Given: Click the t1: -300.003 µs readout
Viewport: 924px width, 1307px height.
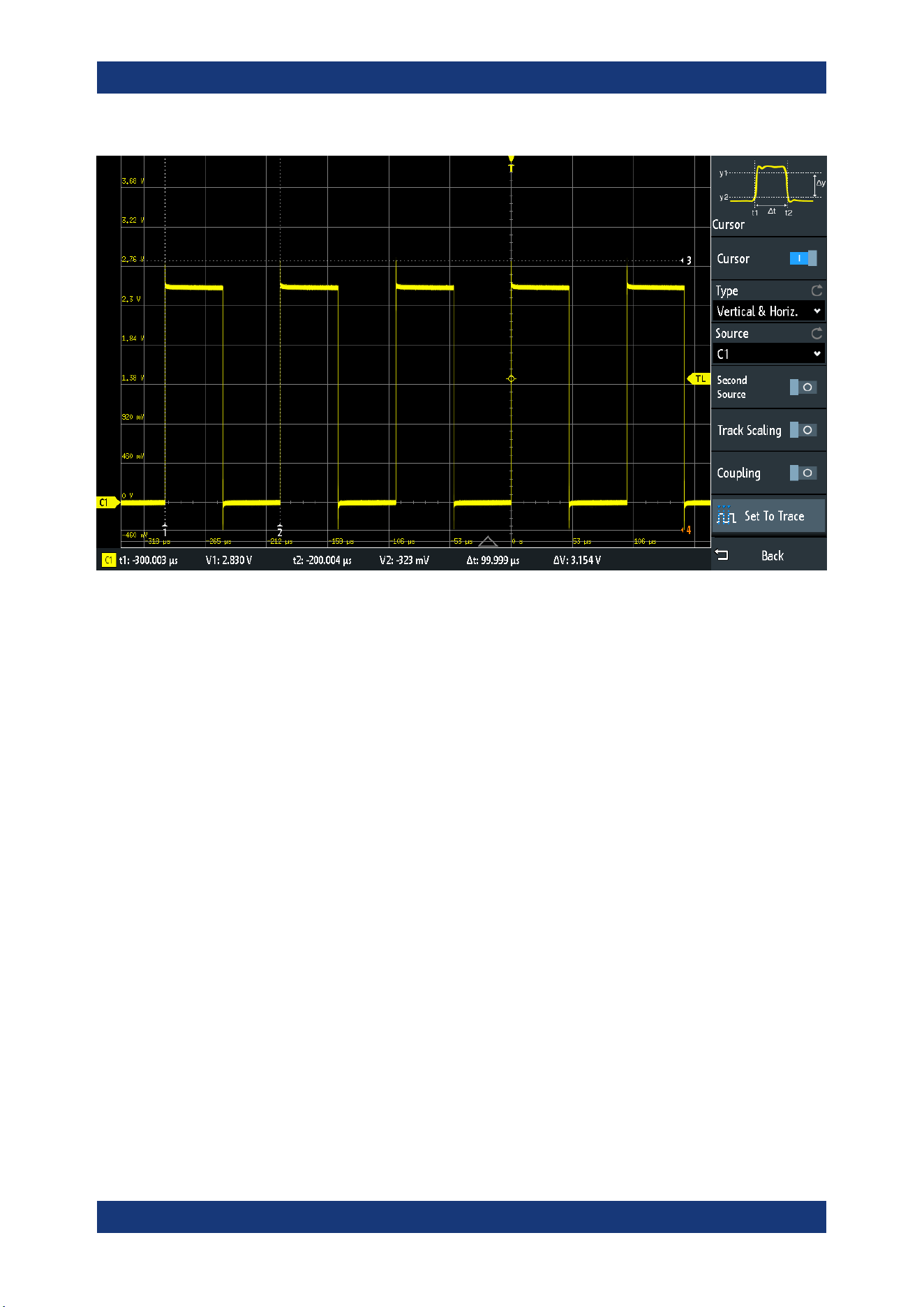Looking at the screenshot, I should (x=148, y=560).
